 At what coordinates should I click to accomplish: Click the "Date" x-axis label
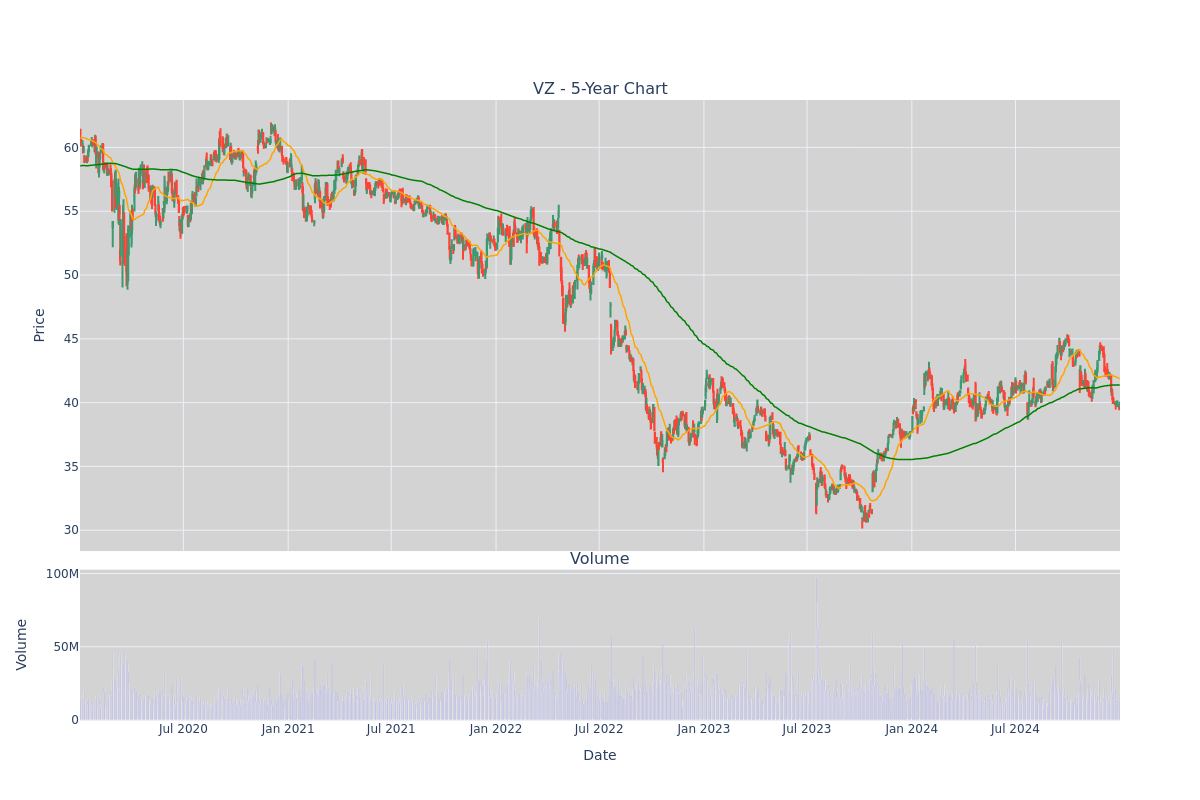tap(600, 756)
